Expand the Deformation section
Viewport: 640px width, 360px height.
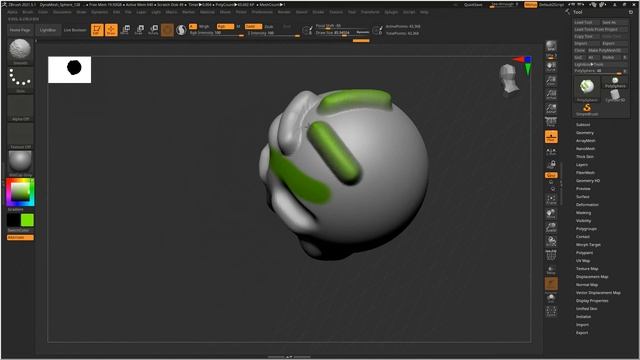(587, 204)
